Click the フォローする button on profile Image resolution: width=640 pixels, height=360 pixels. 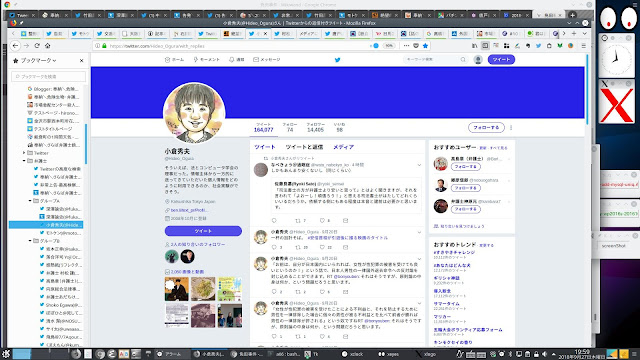[486, 128]
